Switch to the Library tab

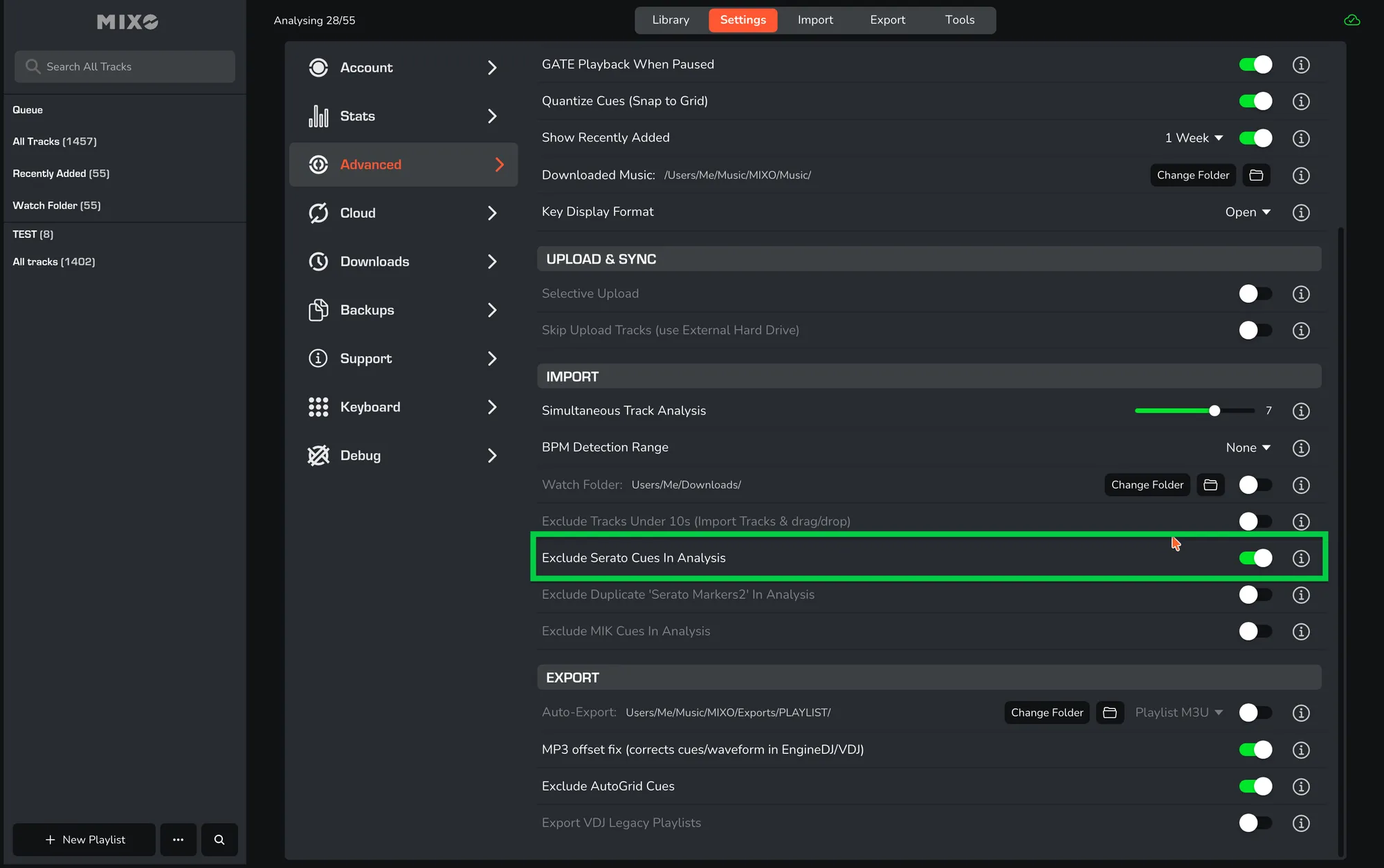tap(671, 20)
